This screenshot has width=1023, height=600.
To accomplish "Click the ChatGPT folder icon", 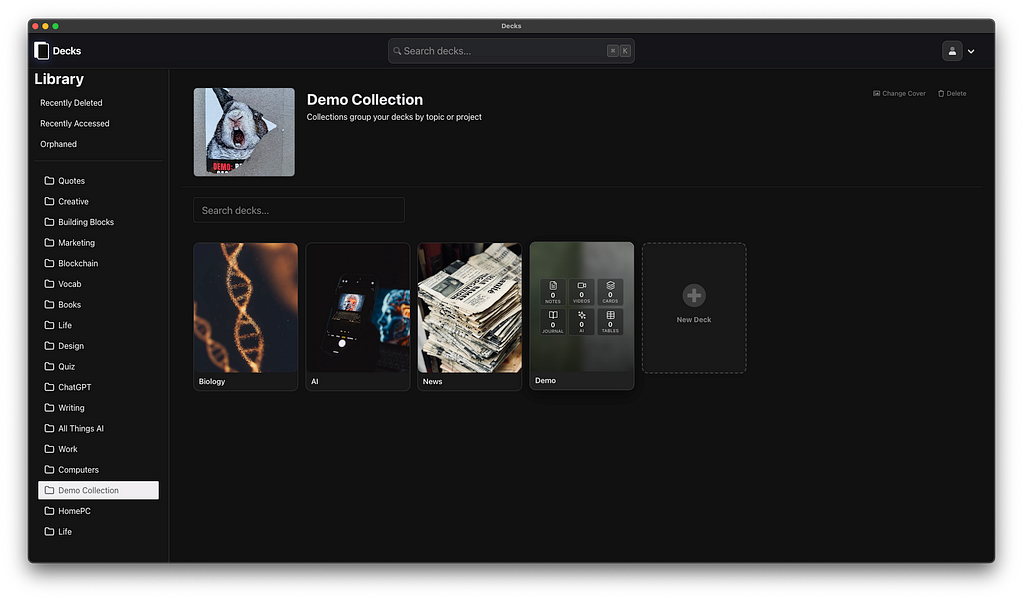I will pyautogui.click(x=49, y=387).
